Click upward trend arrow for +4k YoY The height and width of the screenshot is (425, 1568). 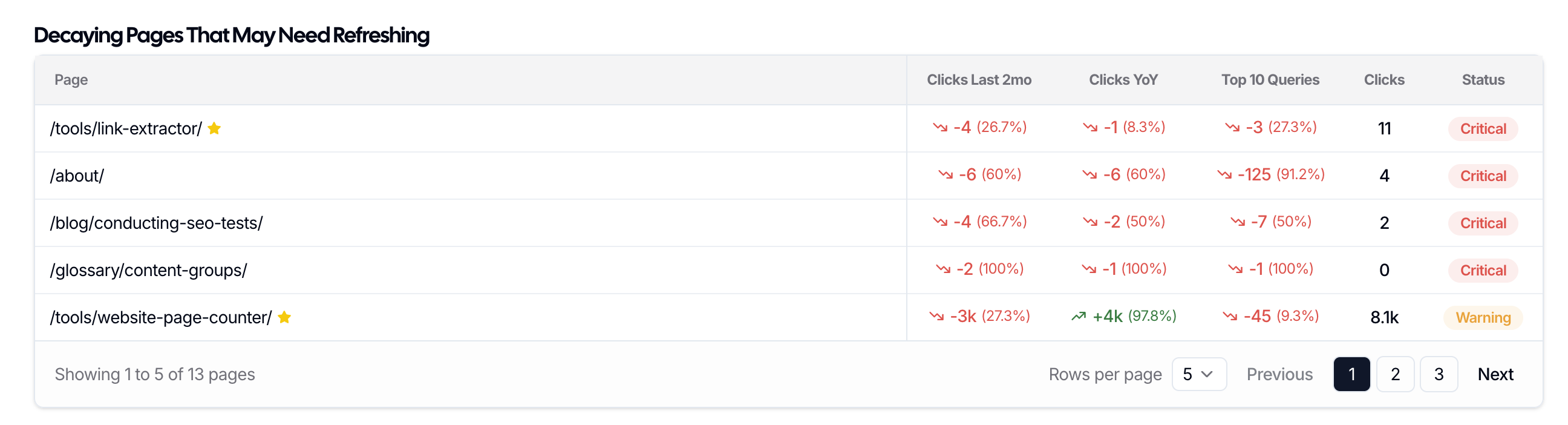tap(1079, 317)
